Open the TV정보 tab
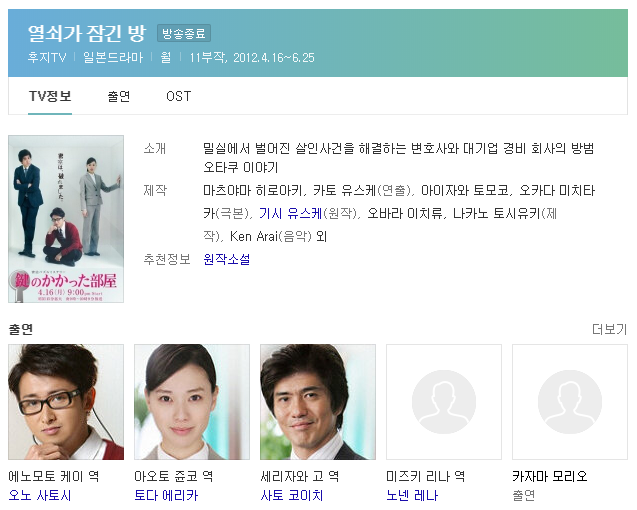Screen dimensions: 637x510 pos(50,96)
